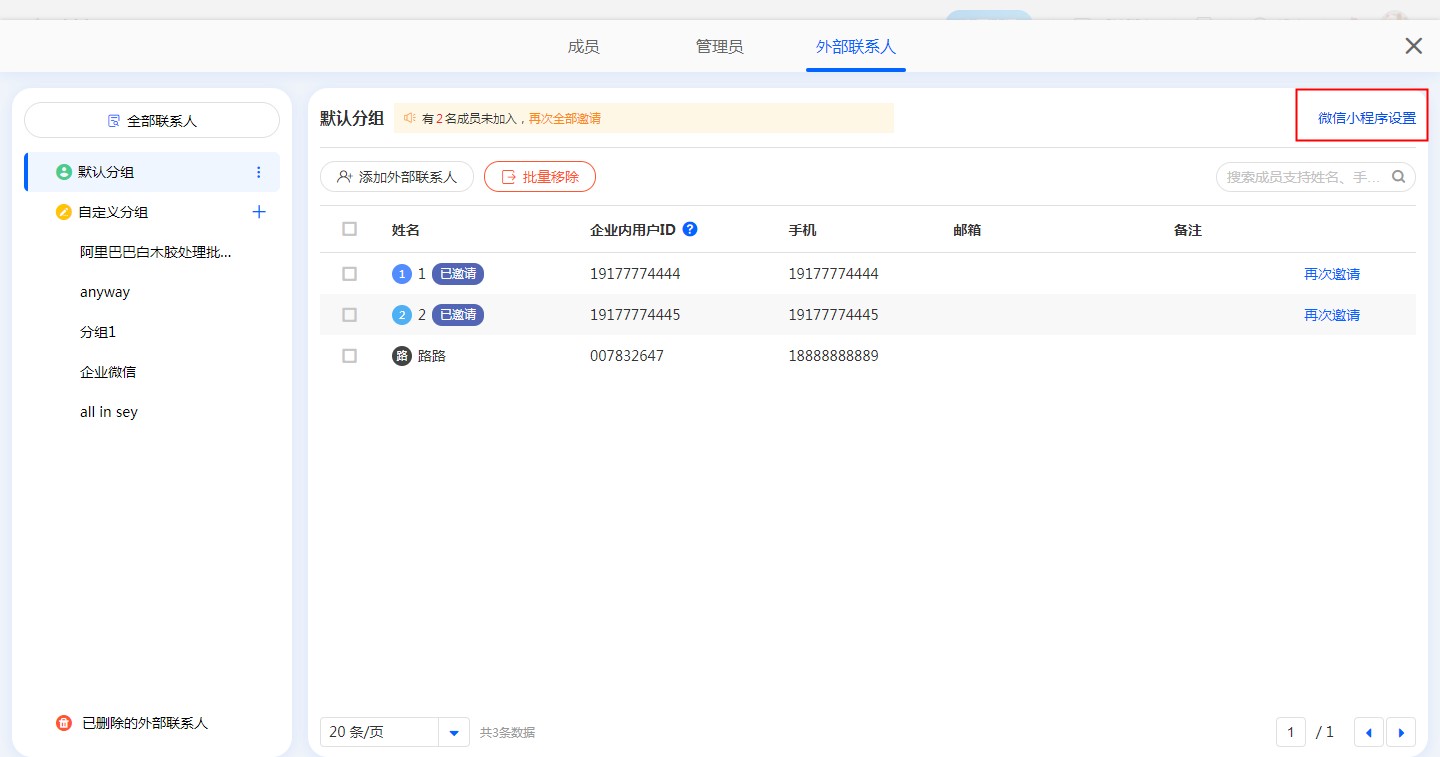Screen dimensions: 1440x757
Task: Click the help icon beside 企业内用户ID
Action: click(690, 229)
